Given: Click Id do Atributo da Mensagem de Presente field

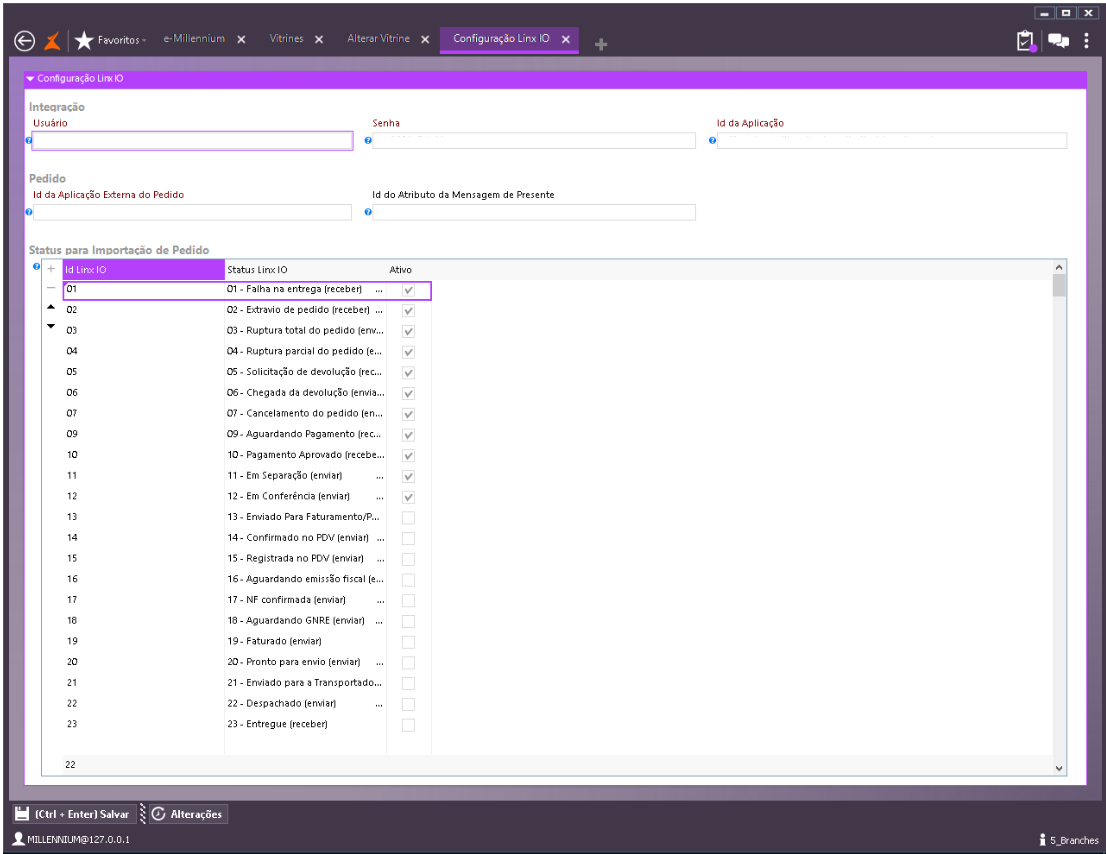Looking at the screenshot, I should pyautogui.click(x=534, y=212).
